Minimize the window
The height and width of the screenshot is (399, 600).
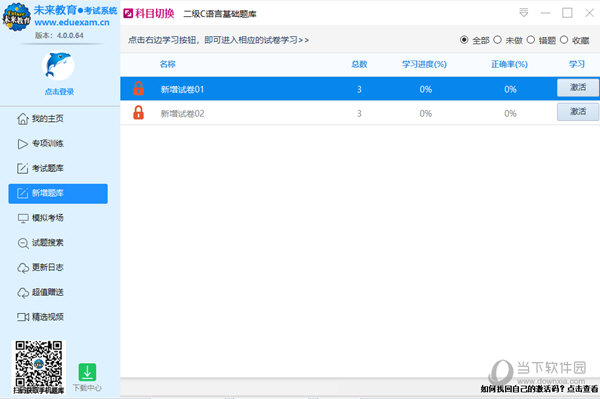[x=546, y=13]
